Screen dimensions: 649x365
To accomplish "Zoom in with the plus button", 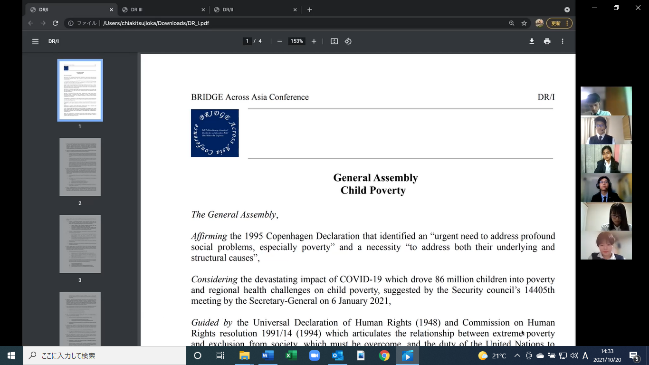I will pyautogui.click(x=314, y=41).
